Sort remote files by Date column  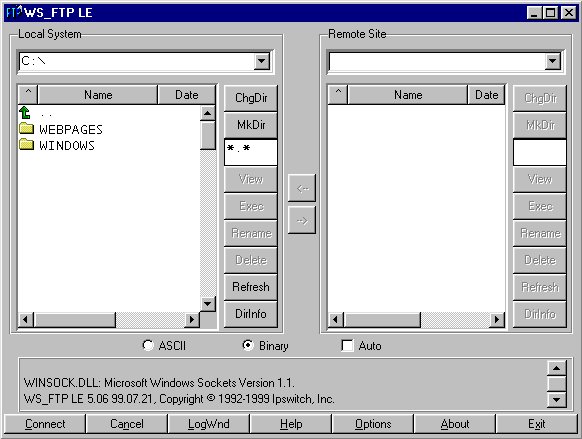pos(486,95)
